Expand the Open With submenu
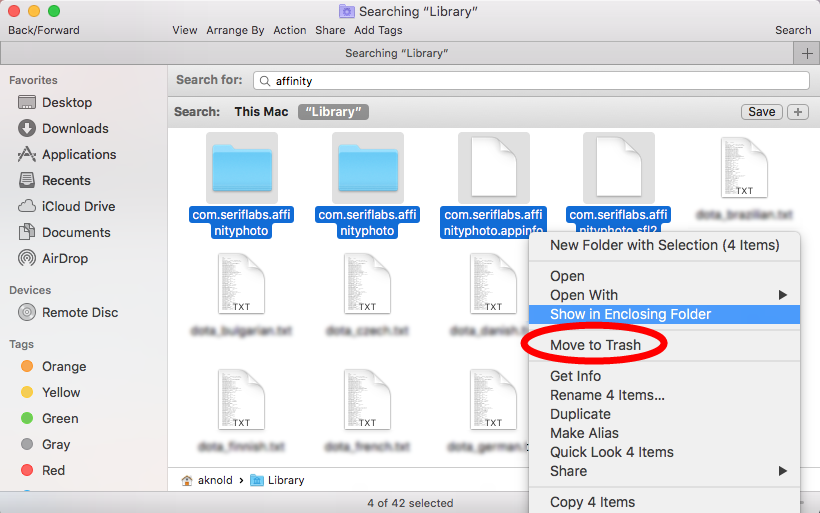 coord(783,295)
